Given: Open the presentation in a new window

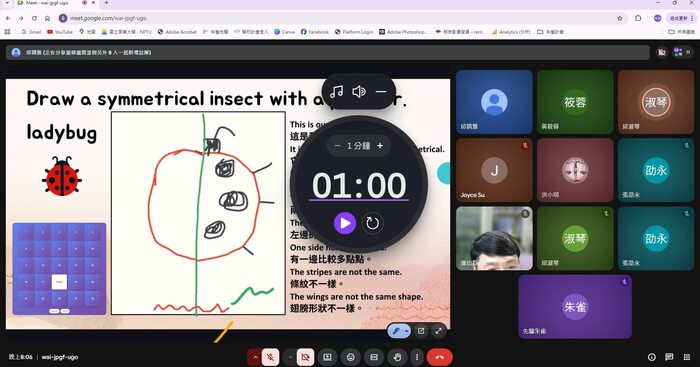Looking at the screenshot, I should 421,331.
